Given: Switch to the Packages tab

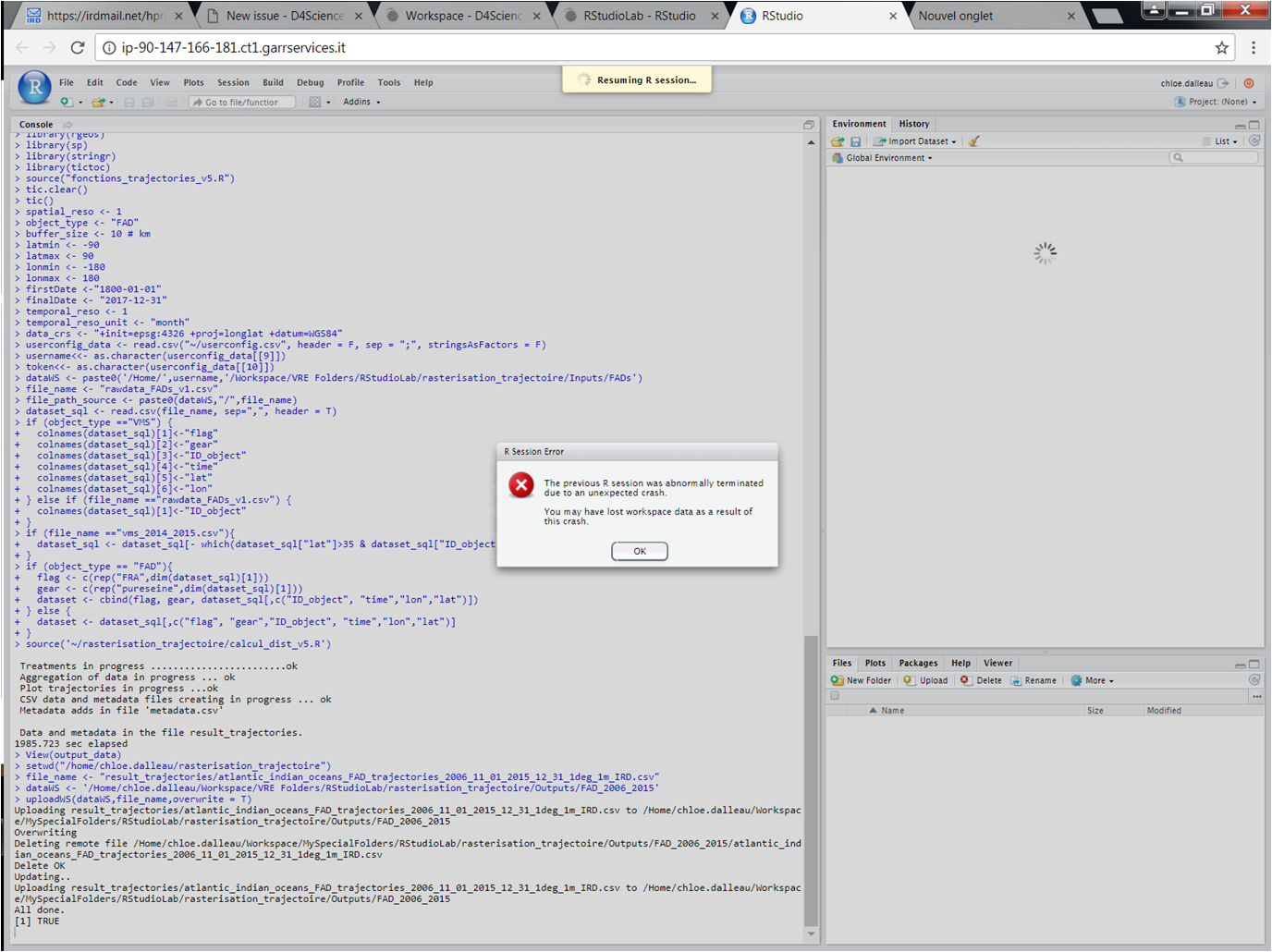Looking at the screenshot, I should point(918,663).
